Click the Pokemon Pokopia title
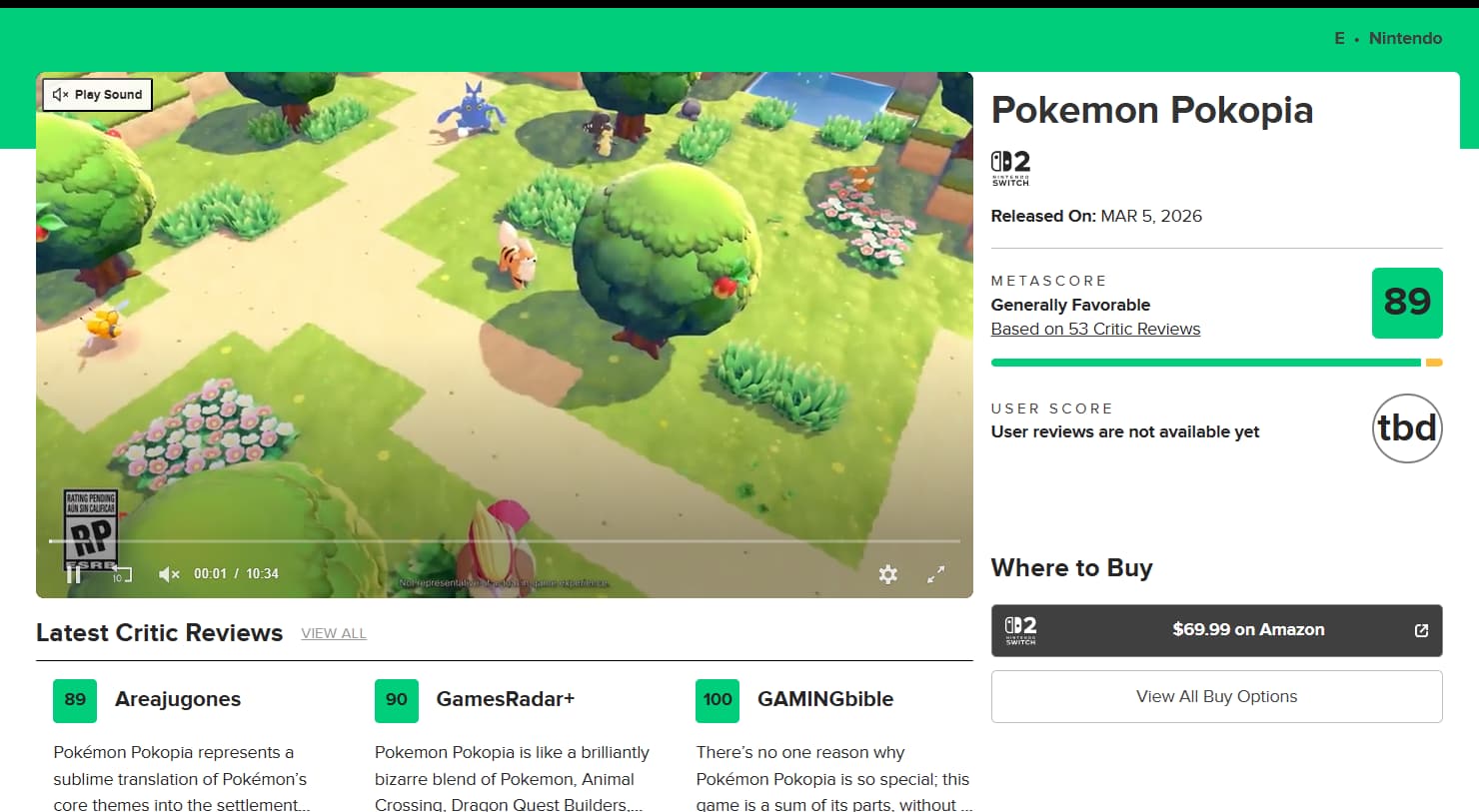 (1152, 110)
